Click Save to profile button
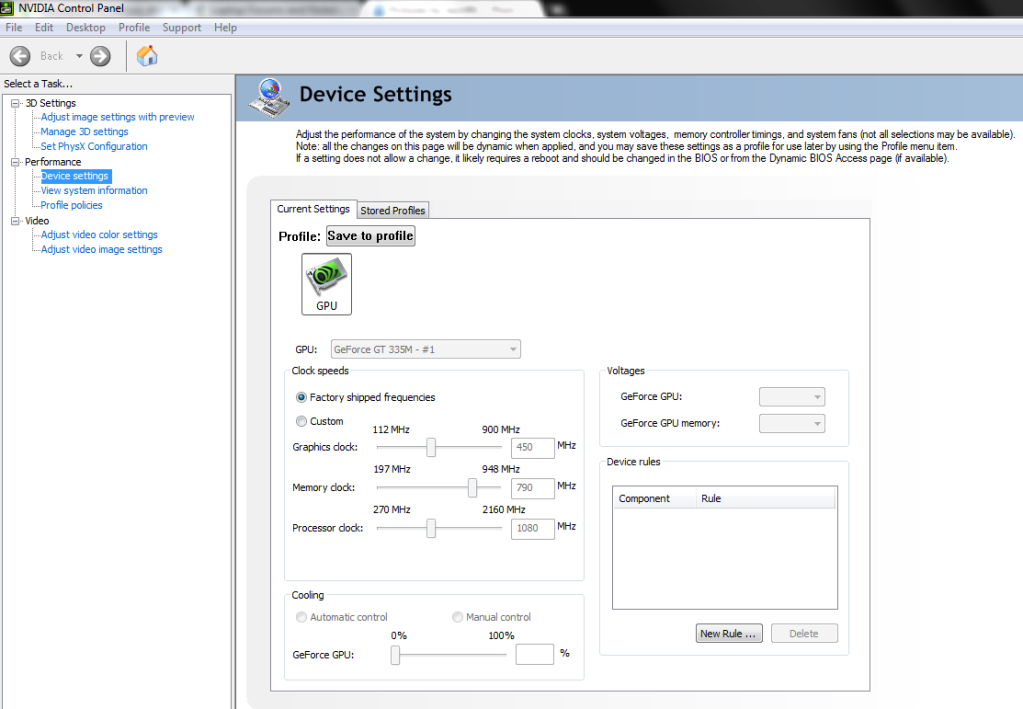The width and height of the screenshot is (1023, 709). (x=370, y=236)
